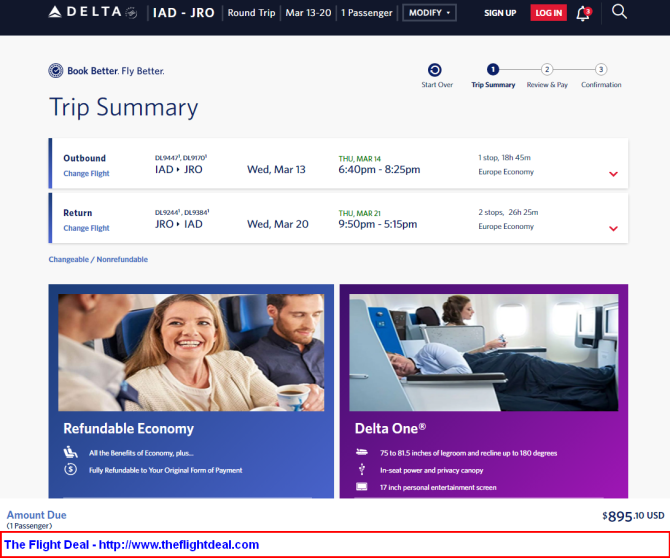
Task: Click the dollar refund icon under Refundable Economy
Action: pos(71,470)
